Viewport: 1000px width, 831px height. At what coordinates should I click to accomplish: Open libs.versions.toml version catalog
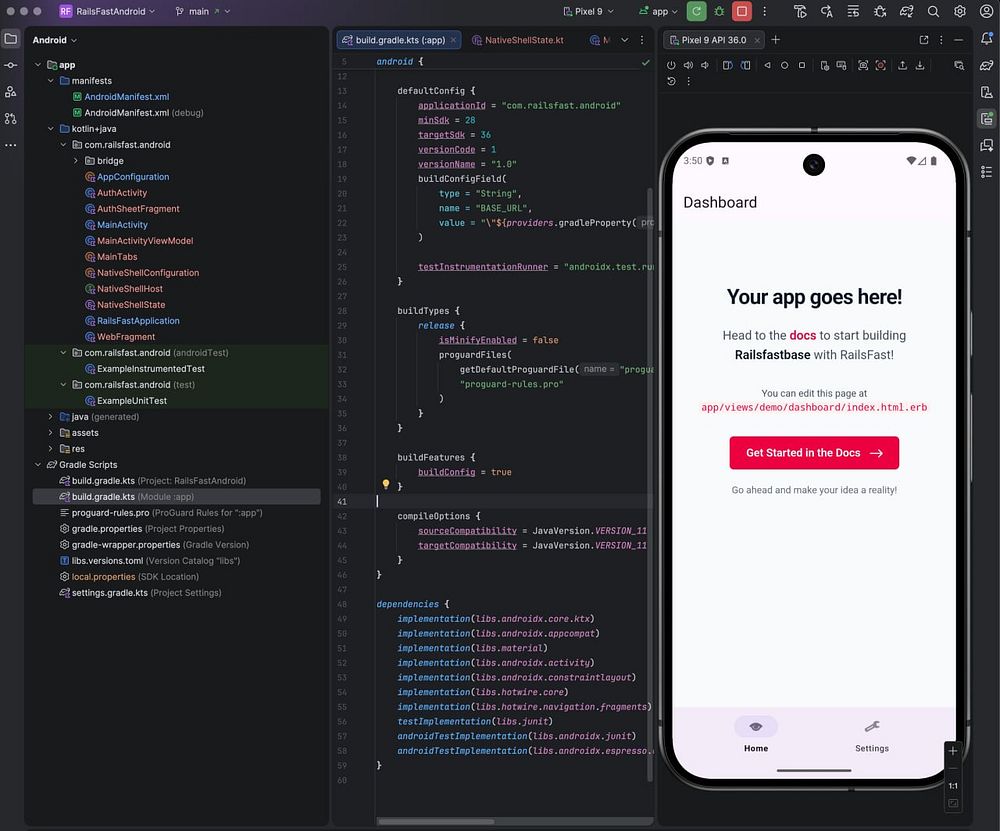pos(150,561)
